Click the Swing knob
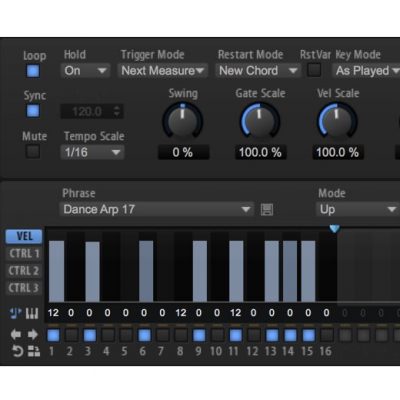Screen dimensions: 400x400 (182, 121)
